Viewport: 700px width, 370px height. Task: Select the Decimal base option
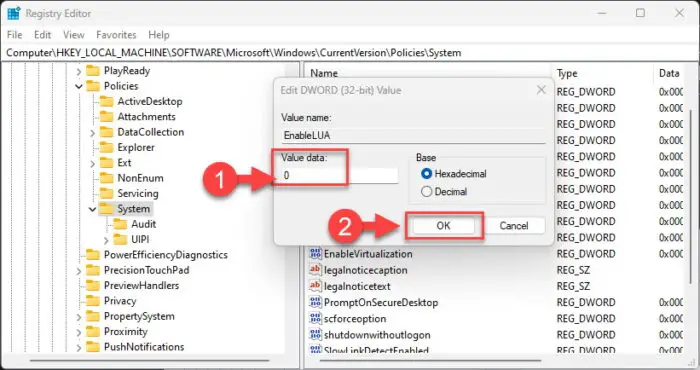[444, 191]
